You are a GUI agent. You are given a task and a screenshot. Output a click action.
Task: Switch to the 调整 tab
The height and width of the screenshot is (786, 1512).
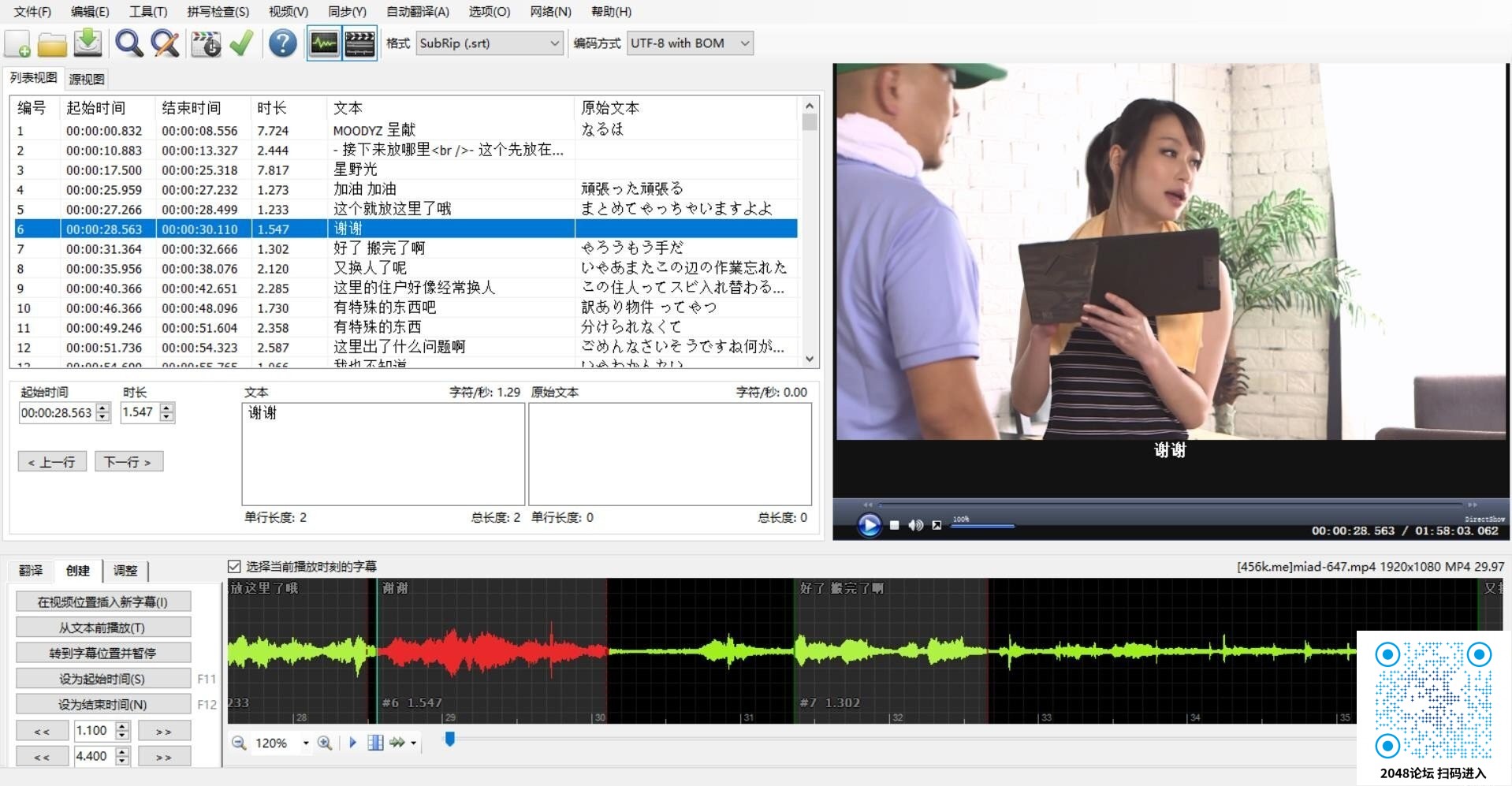pyautogui.click(x=125, y=570)
